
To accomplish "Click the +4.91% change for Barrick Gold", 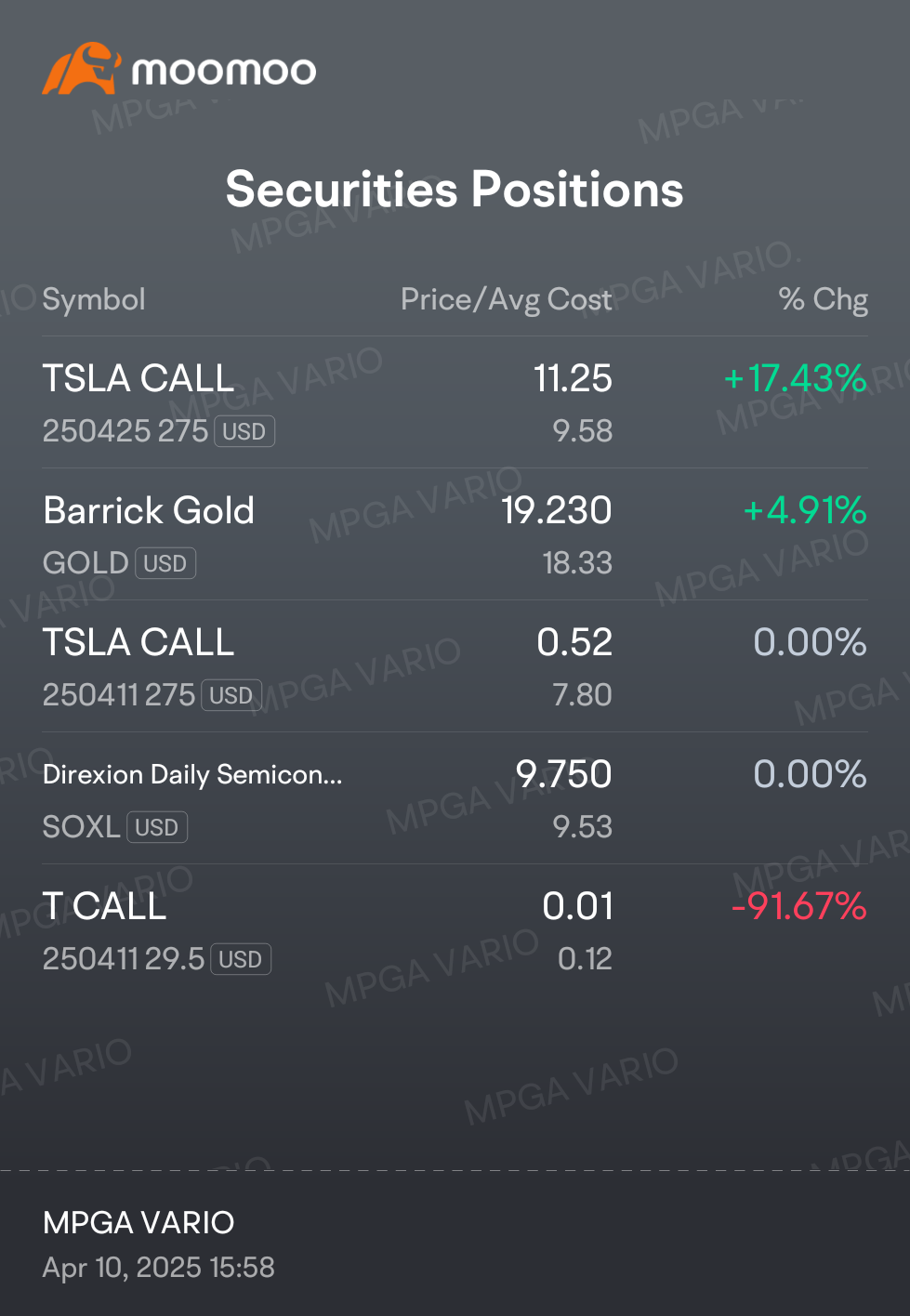I will click(x=805, y=510).
